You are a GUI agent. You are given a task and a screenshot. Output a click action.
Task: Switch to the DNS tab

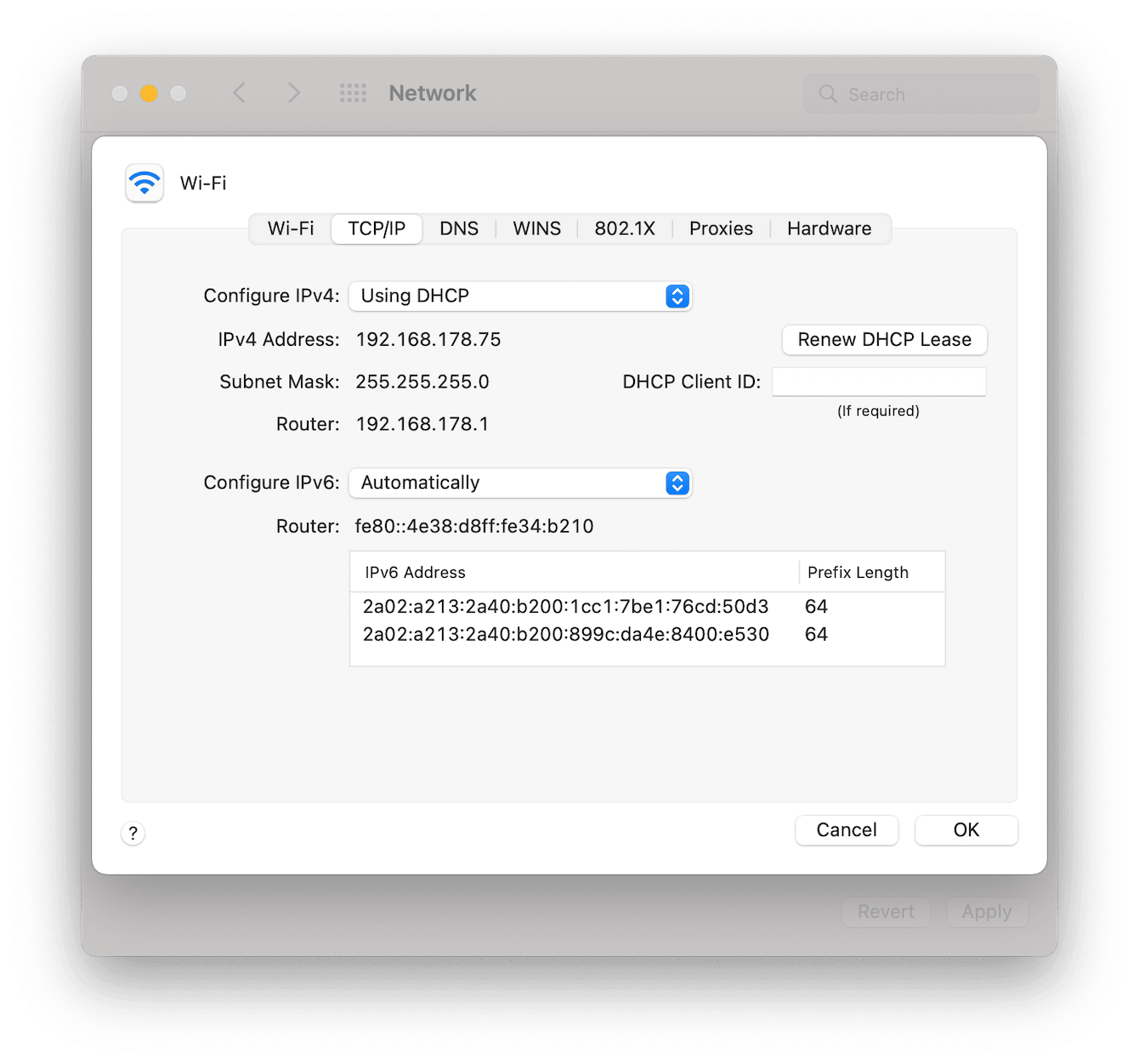coord(458,228)
